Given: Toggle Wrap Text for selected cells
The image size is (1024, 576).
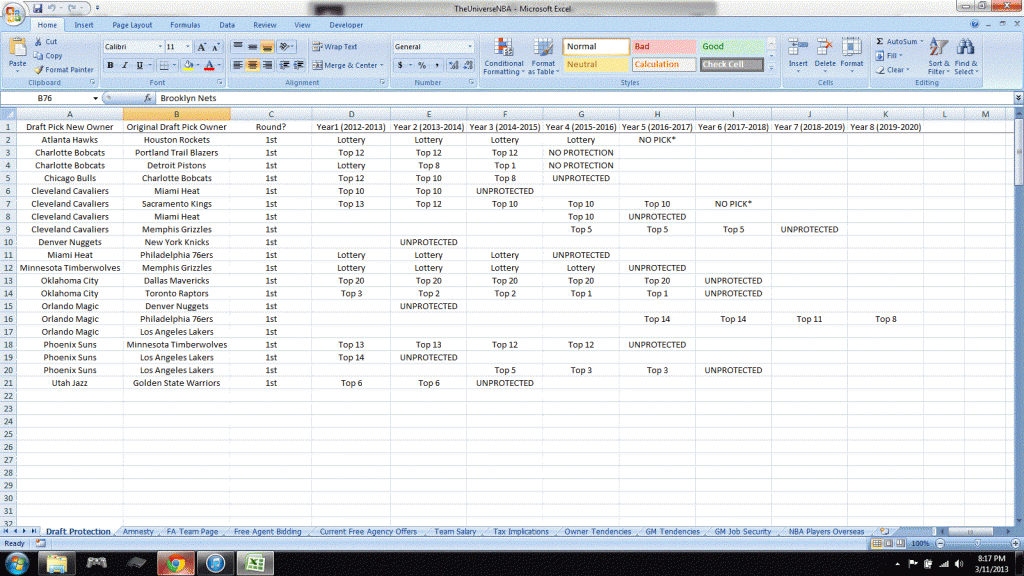Looking at the screenshot, I should click(x=334, y=47).
